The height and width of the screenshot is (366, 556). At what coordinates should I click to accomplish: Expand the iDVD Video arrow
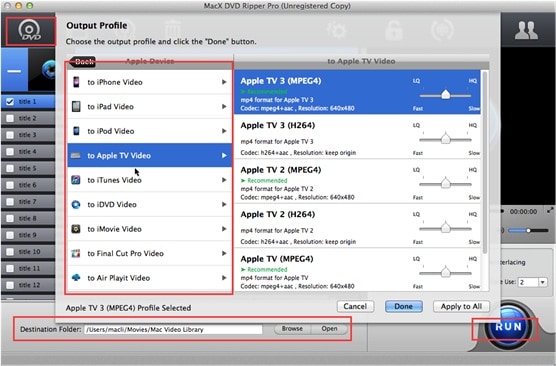point(224,204)
